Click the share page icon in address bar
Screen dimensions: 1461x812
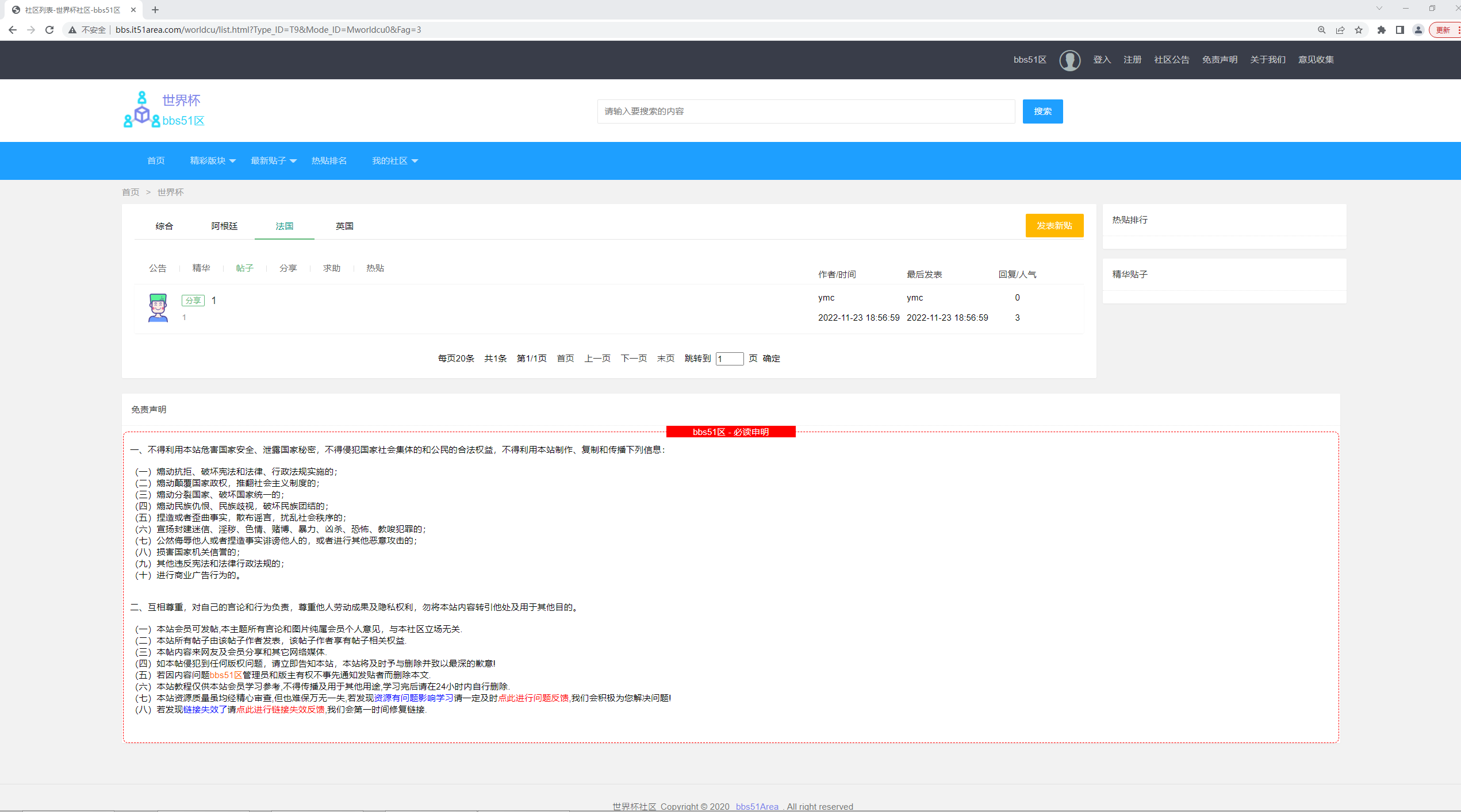click(1340, 30)
